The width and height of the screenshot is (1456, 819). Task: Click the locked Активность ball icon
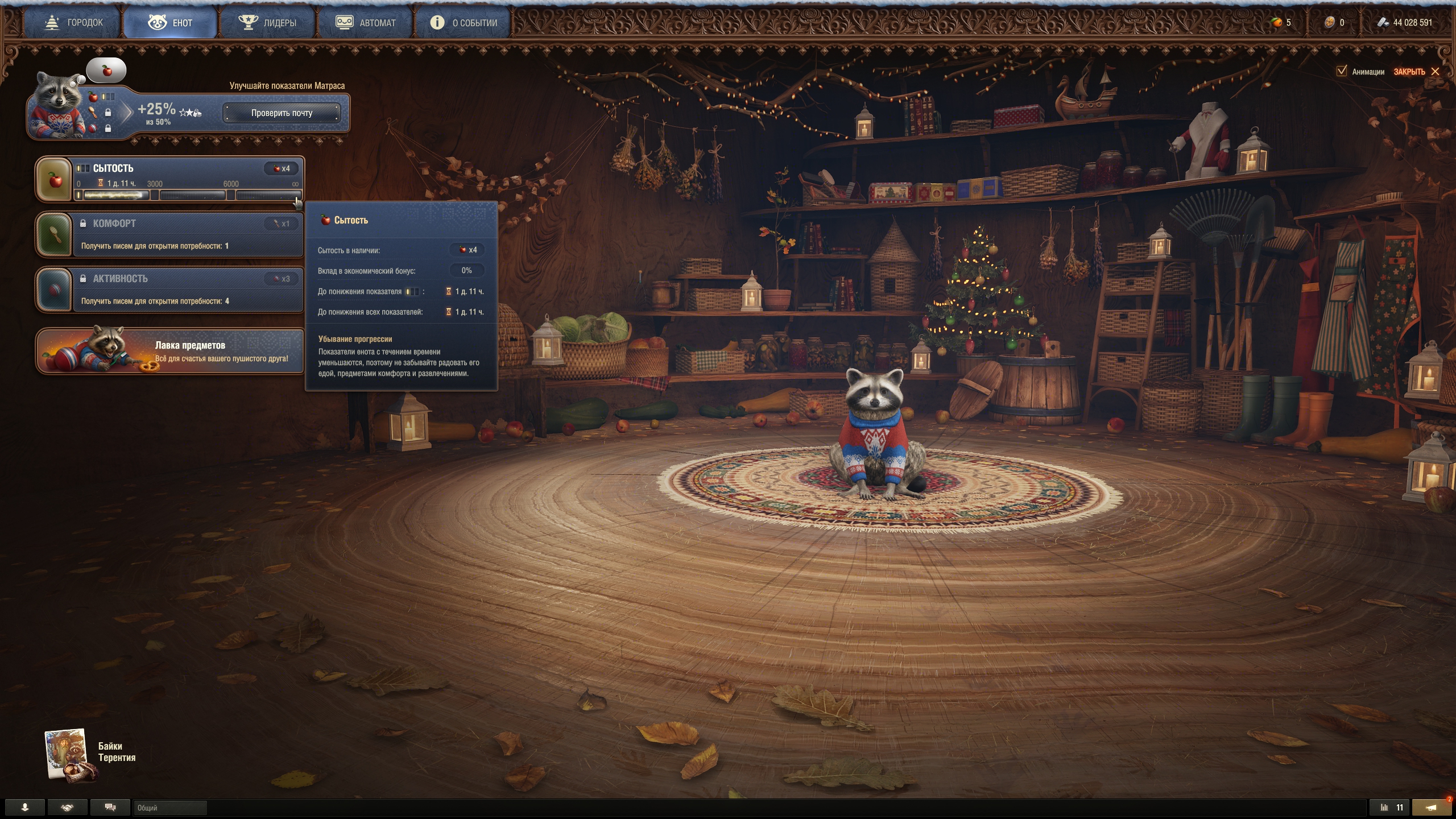55,289
